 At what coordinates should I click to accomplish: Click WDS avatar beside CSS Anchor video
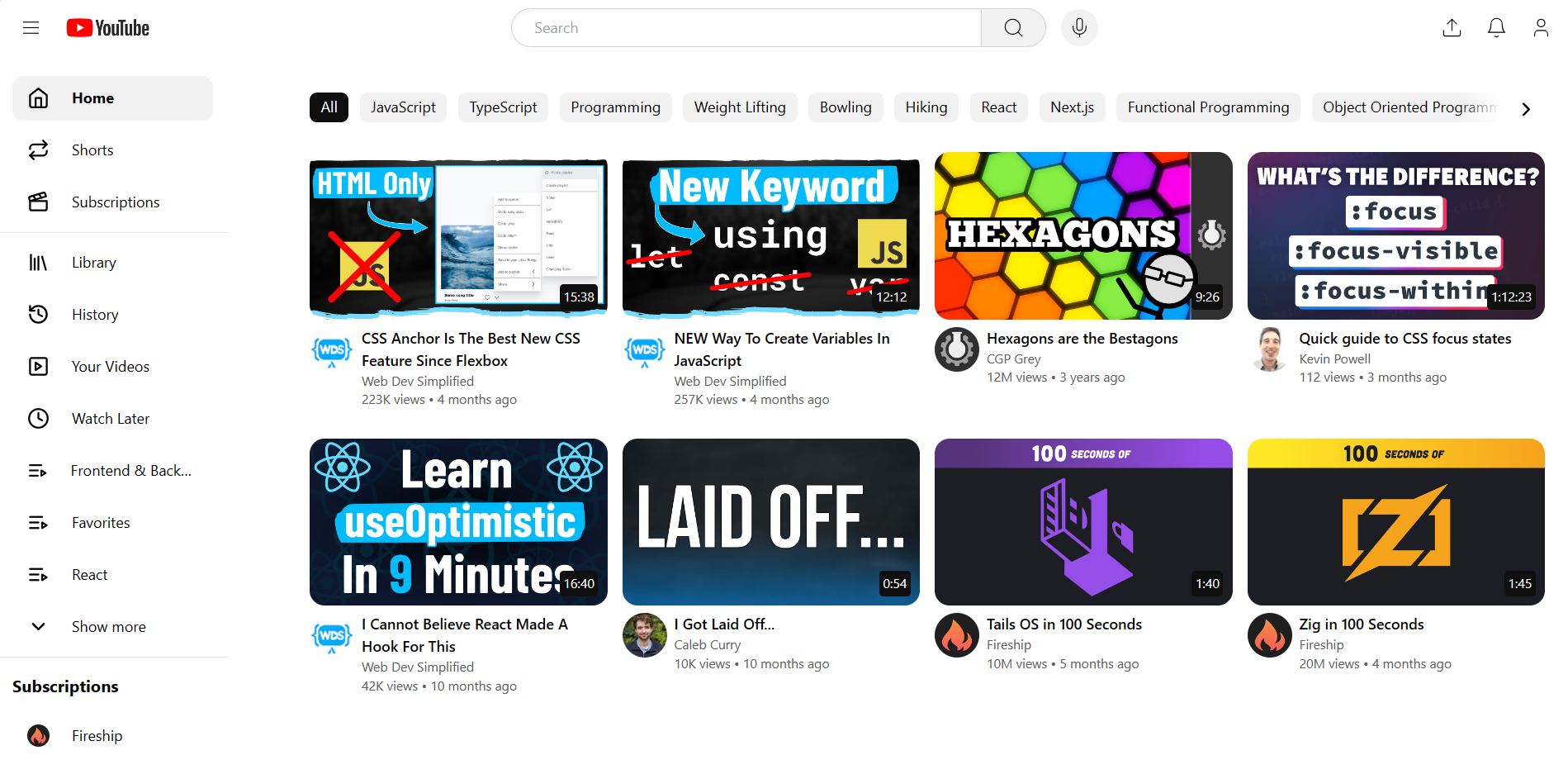(x=332, y=350)
